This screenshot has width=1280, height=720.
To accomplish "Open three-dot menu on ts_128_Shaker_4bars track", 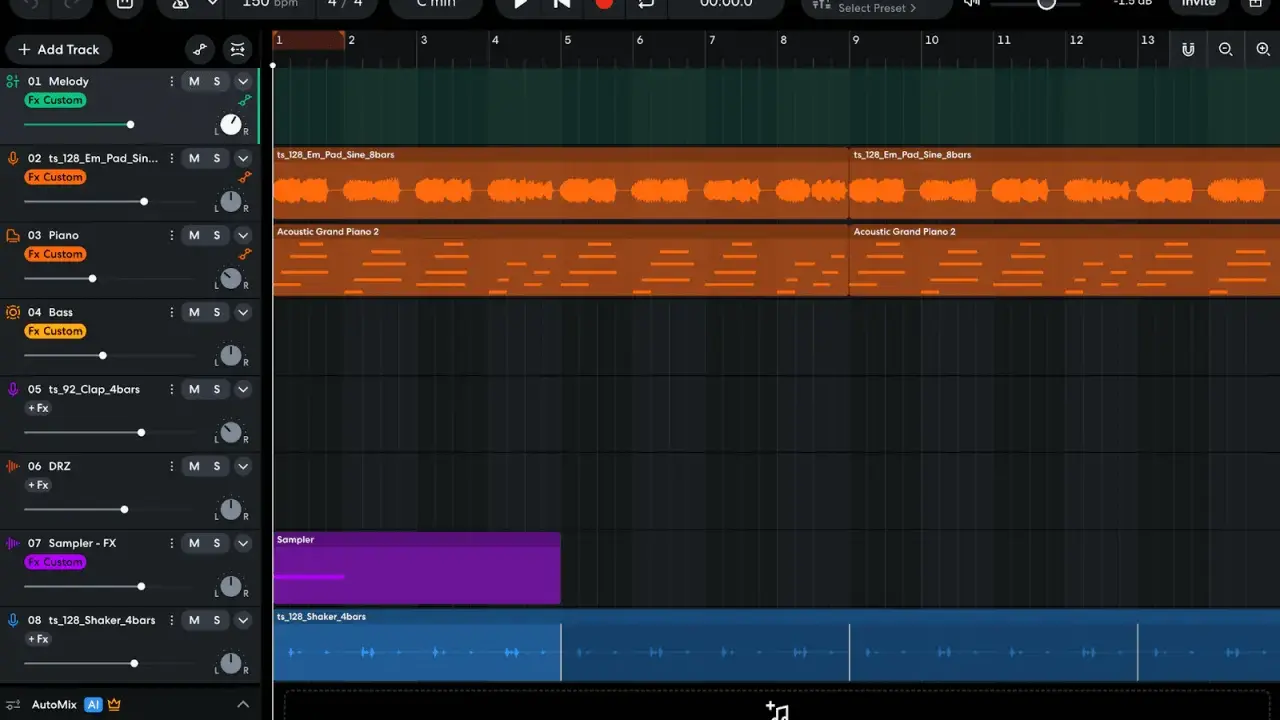I will (x=172, y=620).
